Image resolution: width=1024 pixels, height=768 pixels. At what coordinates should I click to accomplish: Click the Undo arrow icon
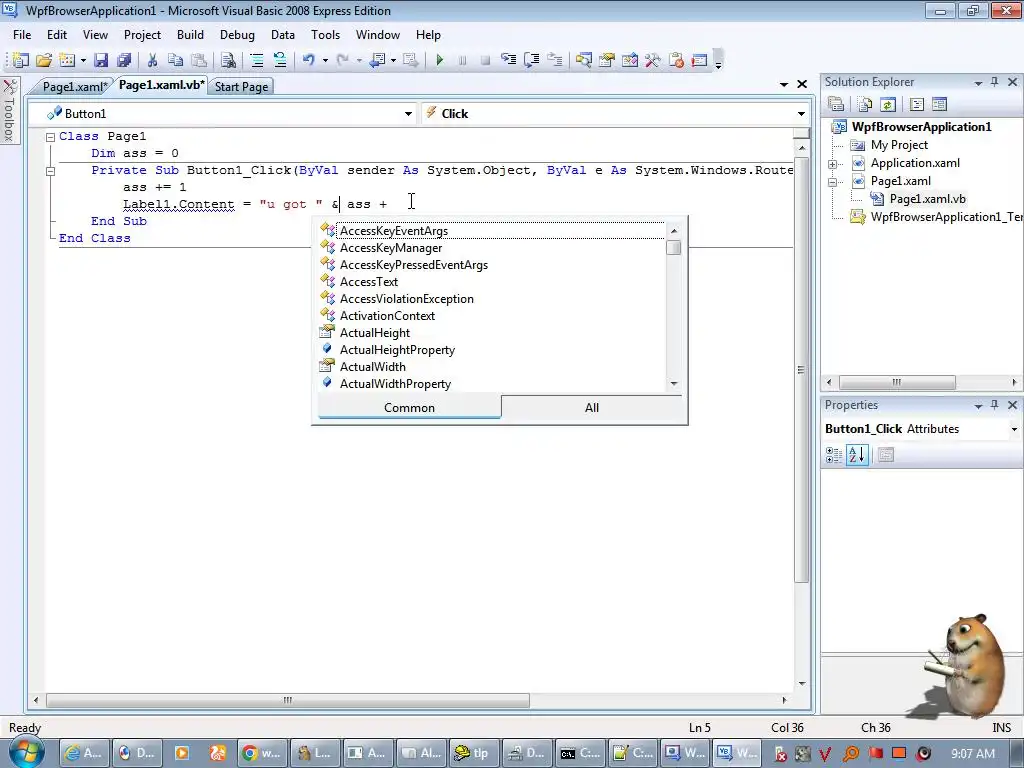(308, 60)
